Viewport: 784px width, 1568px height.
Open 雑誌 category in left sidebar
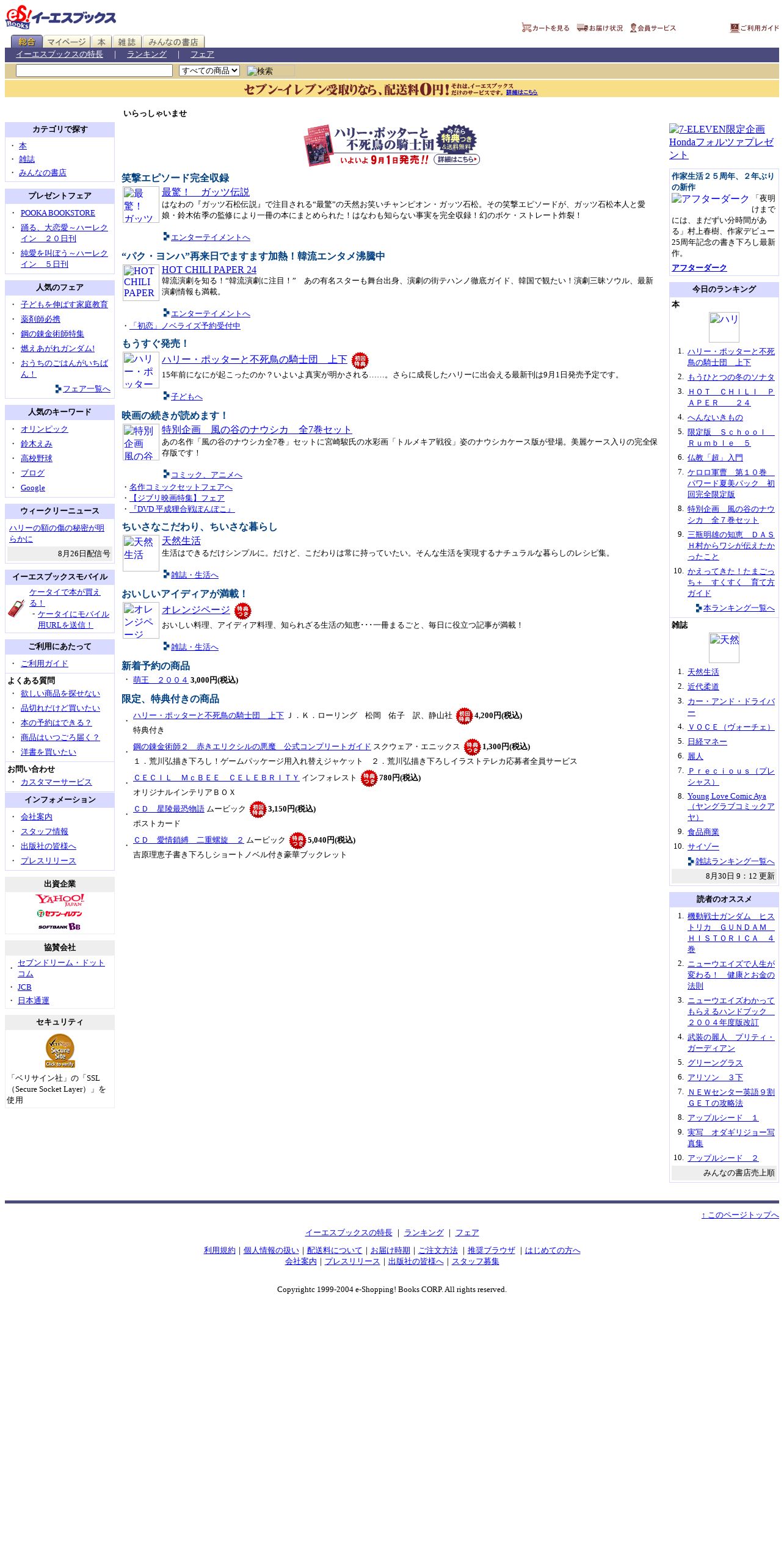point(27,159)
